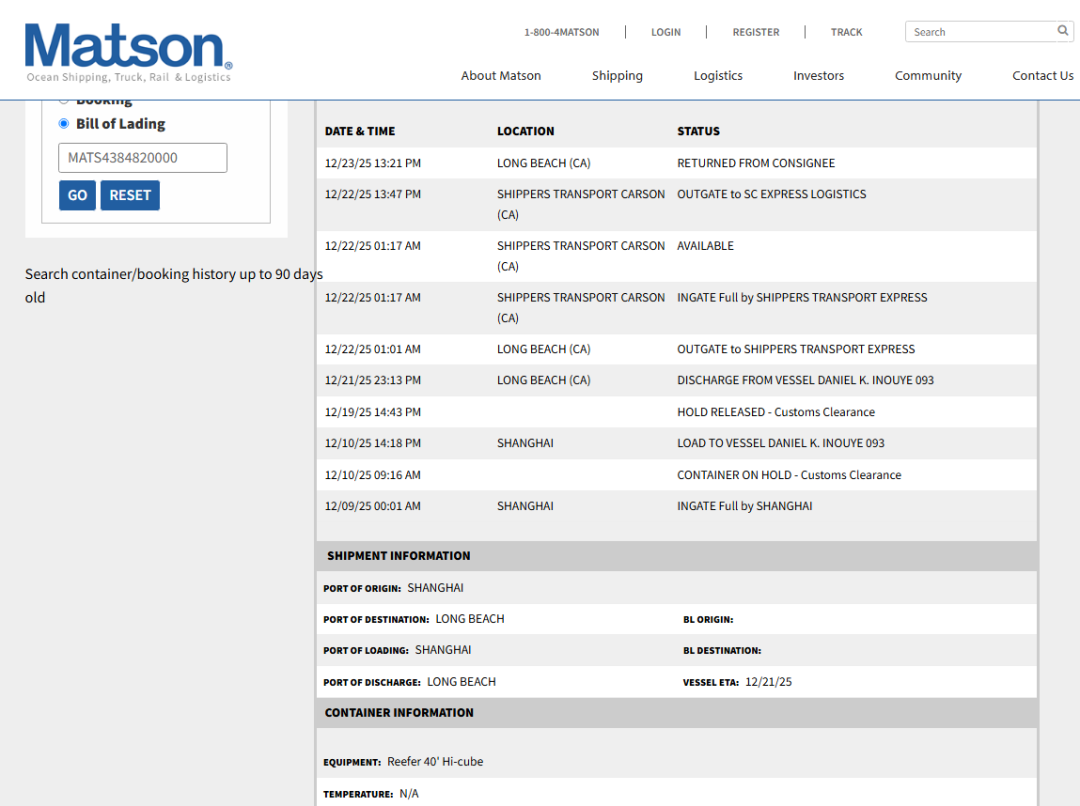
Task: Click the 1-800-4MATSON phone link
Action: tap(561, 32)
